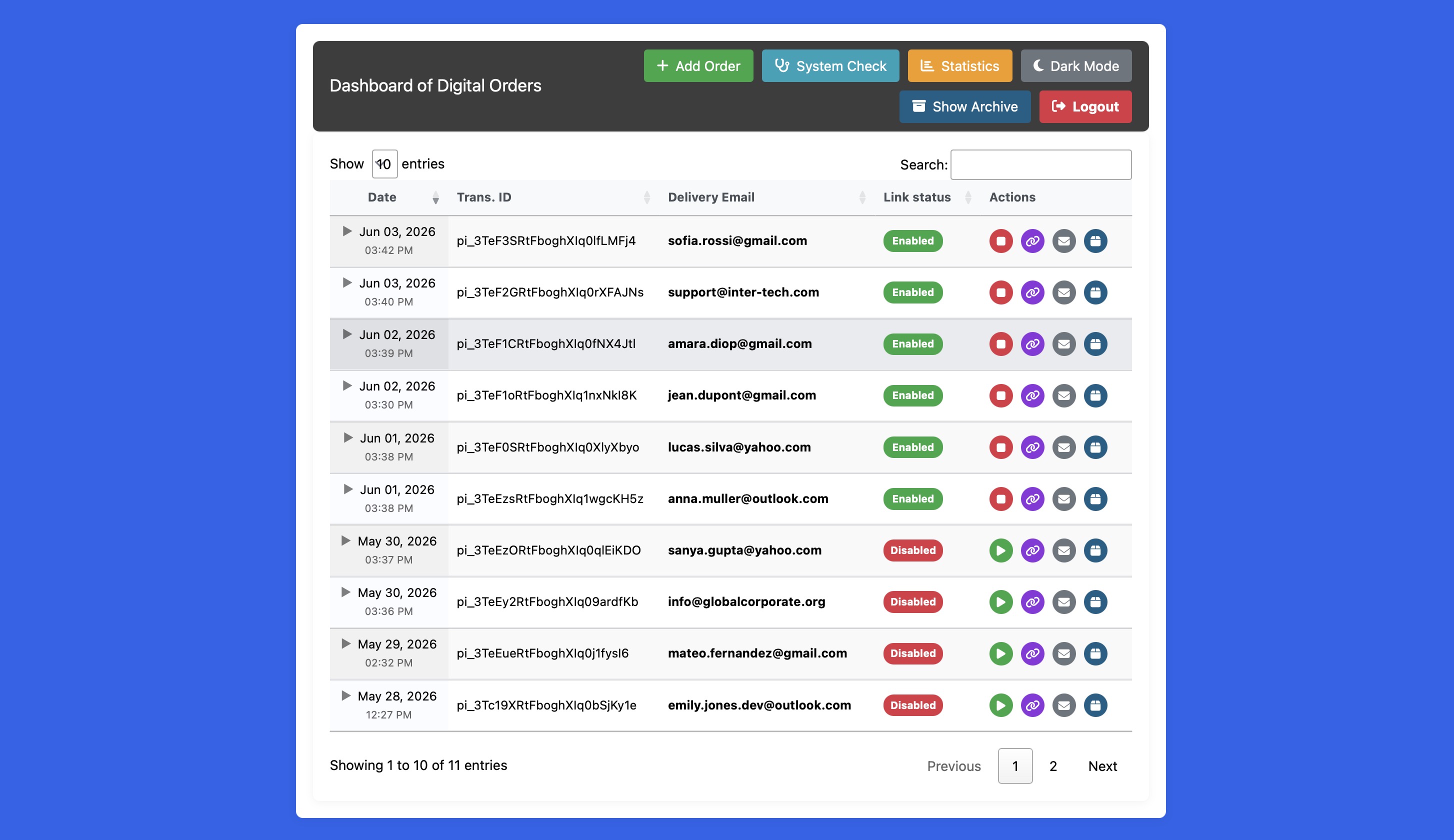
Task: Click transaction ID pi_3TeEzsRtFboghXIq1wgcKH5z
Action: coord(549,498)
